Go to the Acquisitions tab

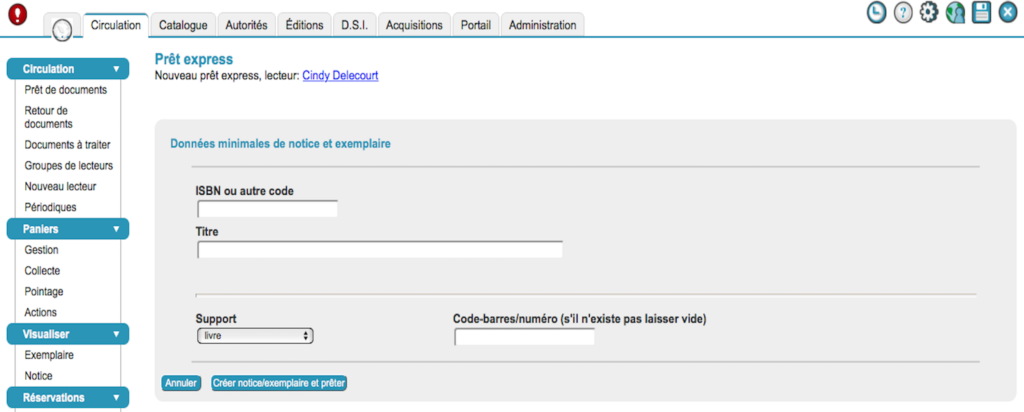[x=414, y=25]
